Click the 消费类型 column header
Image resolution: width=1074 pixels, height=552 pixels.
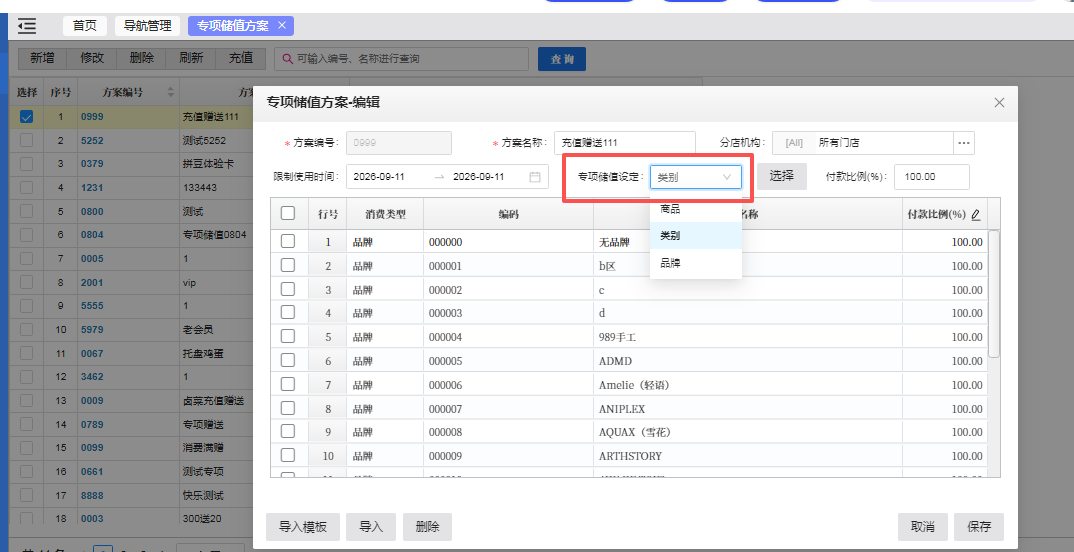[386, 214]
